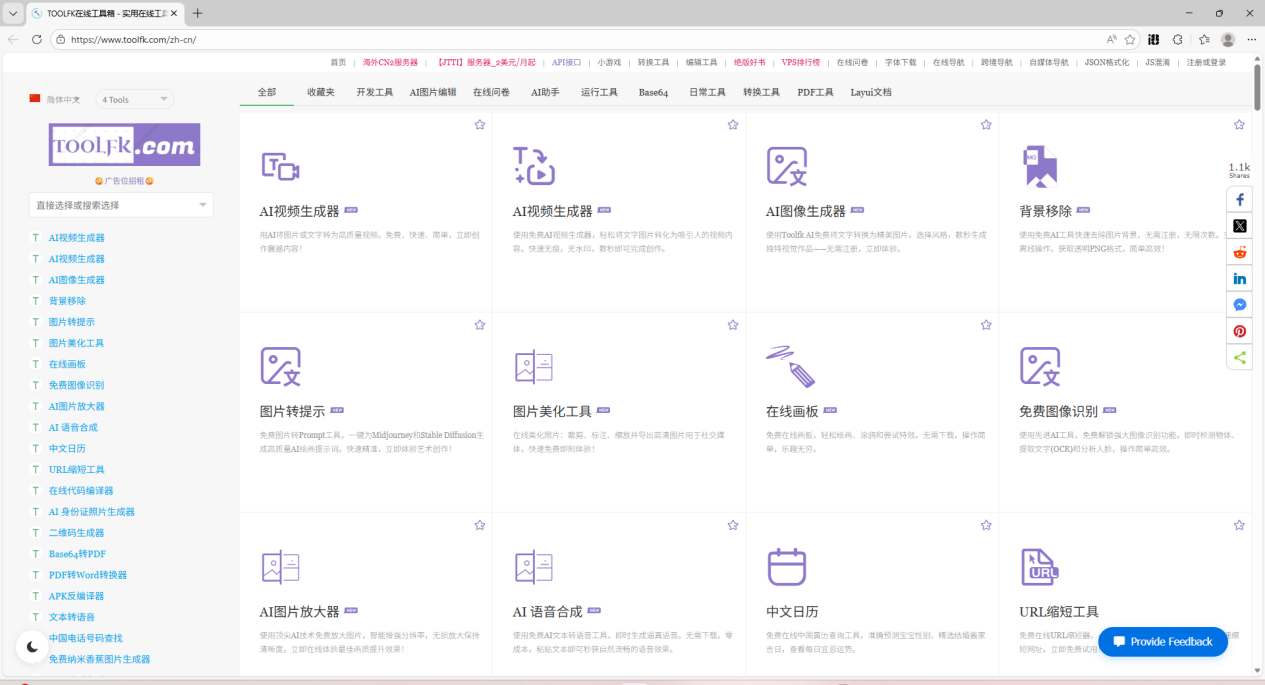Image resolution: width=1265 pixels, height=685 pixels.
Task: Reload the page with the browser refresh icon
Action: pyautogui.click(x=37, y=39)
